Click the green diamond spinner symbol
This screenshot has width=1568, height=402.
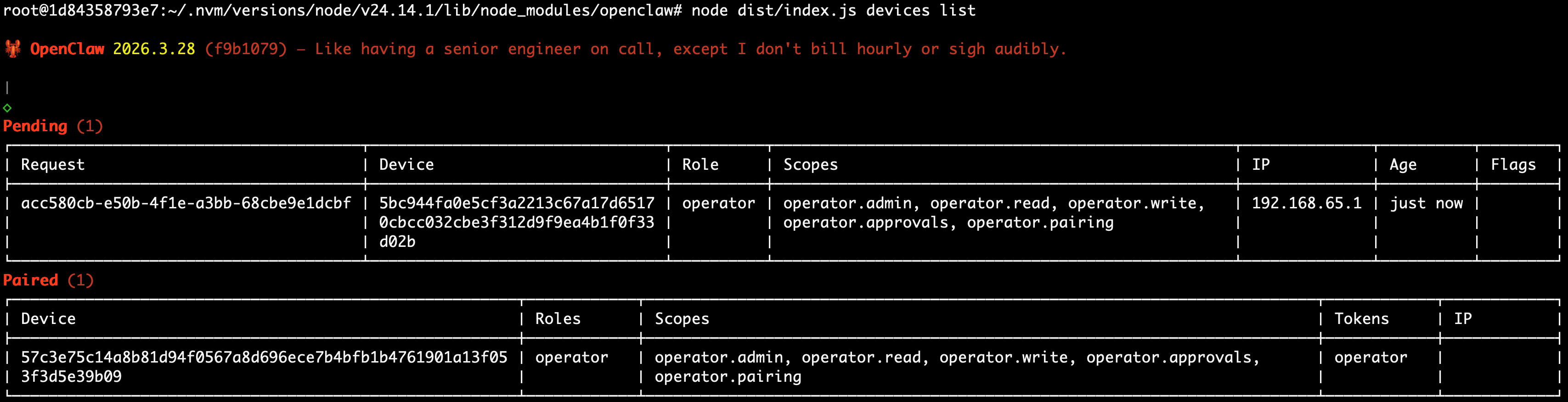pyautogui.click(x=7, y=108)
